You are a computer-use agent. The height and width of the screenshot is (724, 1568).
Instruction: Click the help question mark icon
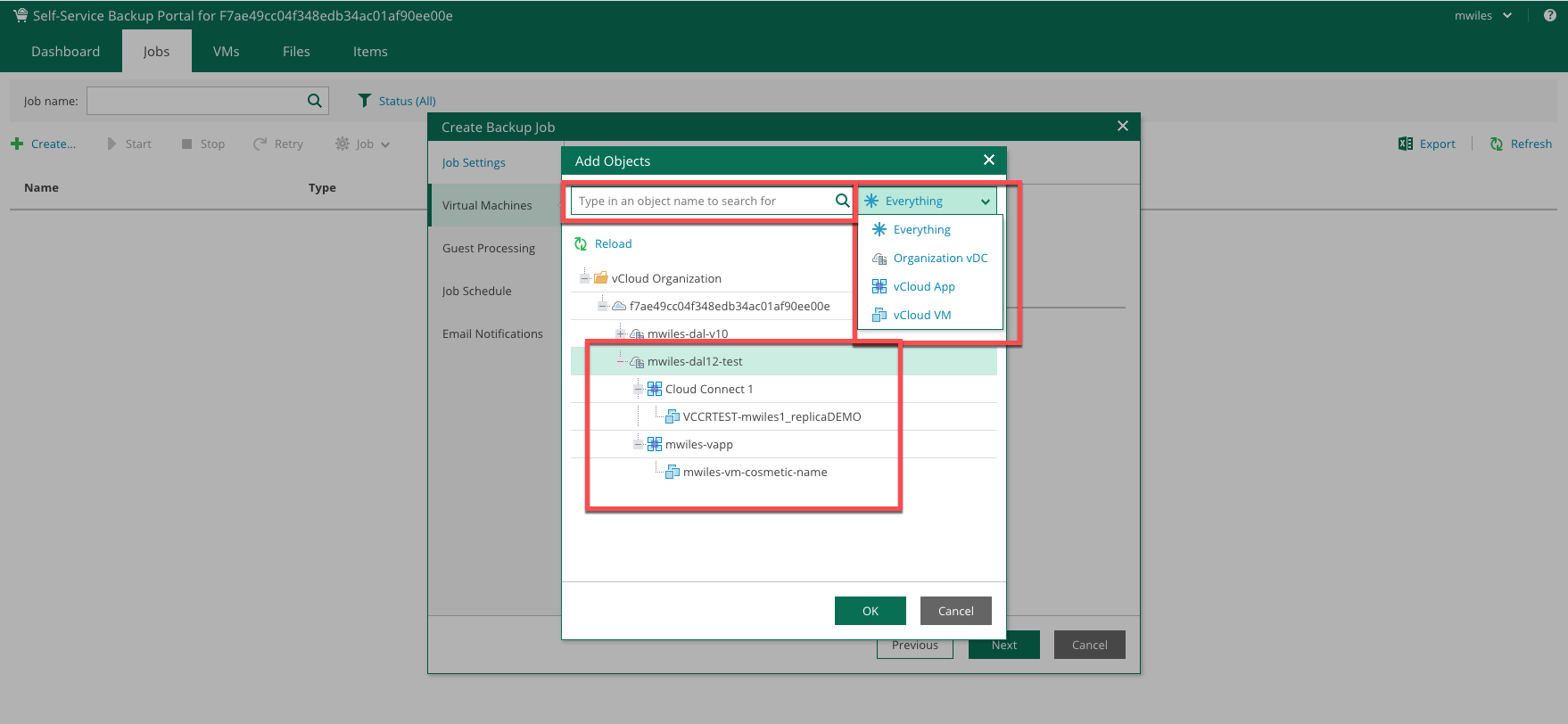point(1549,15)
